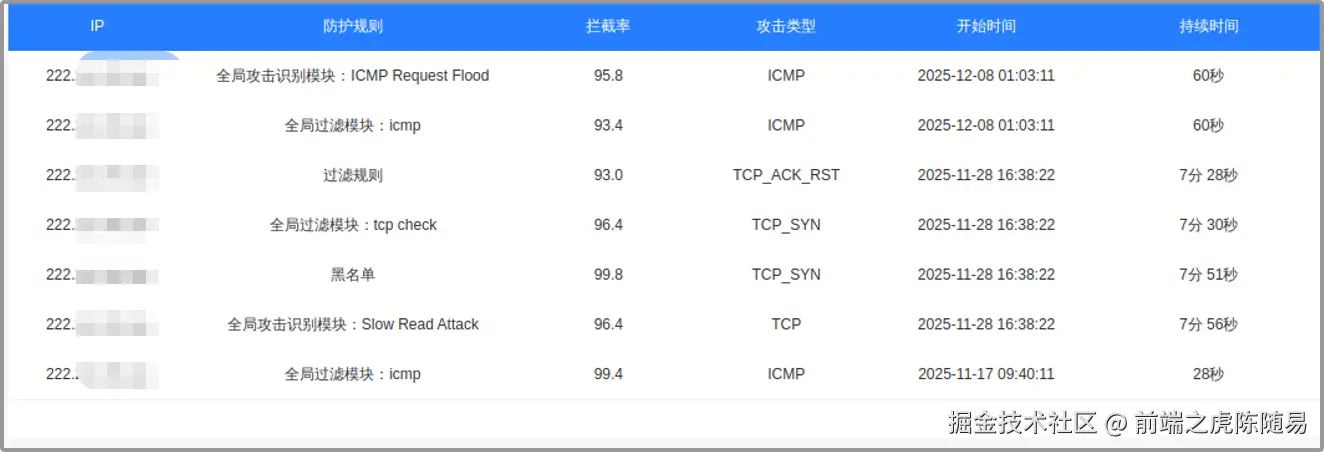Select the 93.0 interception rate cell

608,175
